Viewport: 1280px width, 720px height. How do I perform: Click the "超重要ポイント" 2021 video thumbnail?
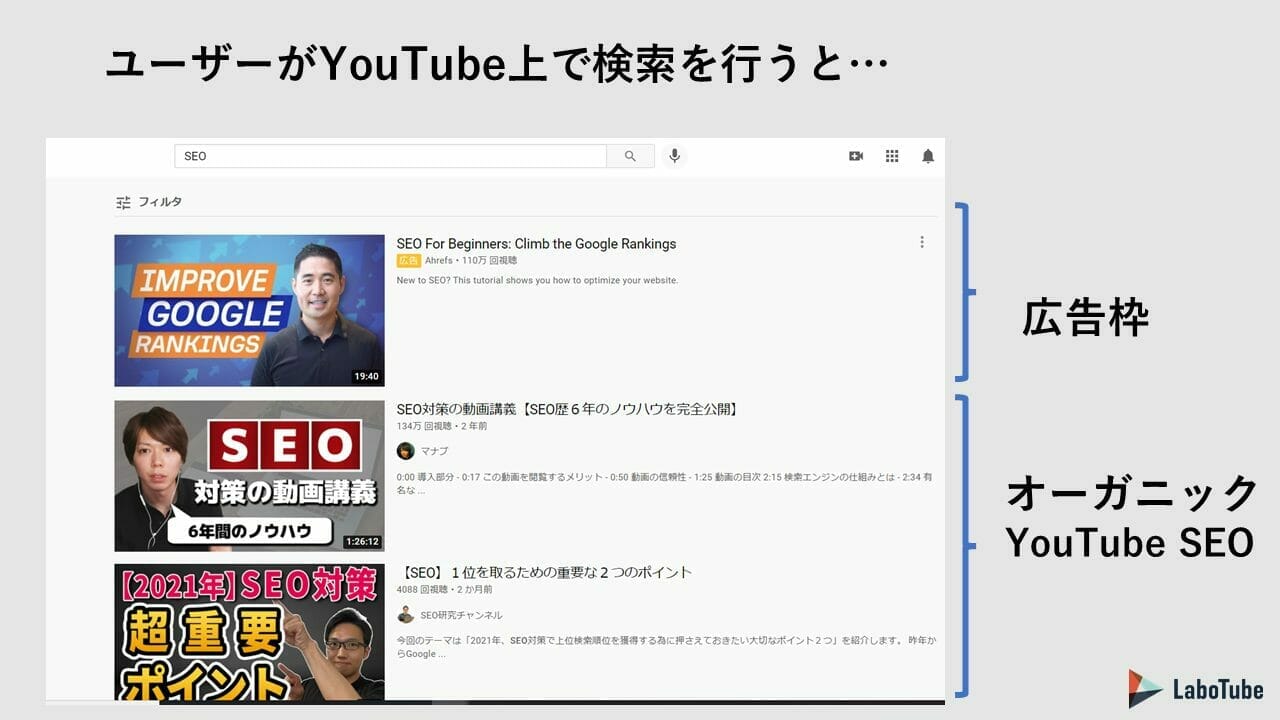pos(249,632)
